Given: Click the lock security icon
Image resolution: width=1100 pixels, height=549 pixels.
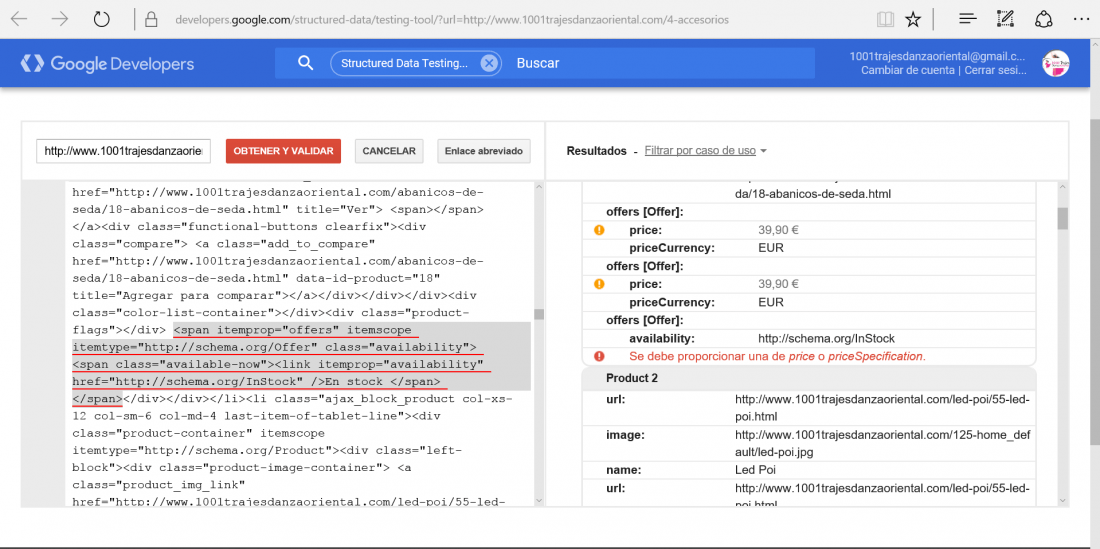Looking at the screenshot, I should (x=151, y=20).
